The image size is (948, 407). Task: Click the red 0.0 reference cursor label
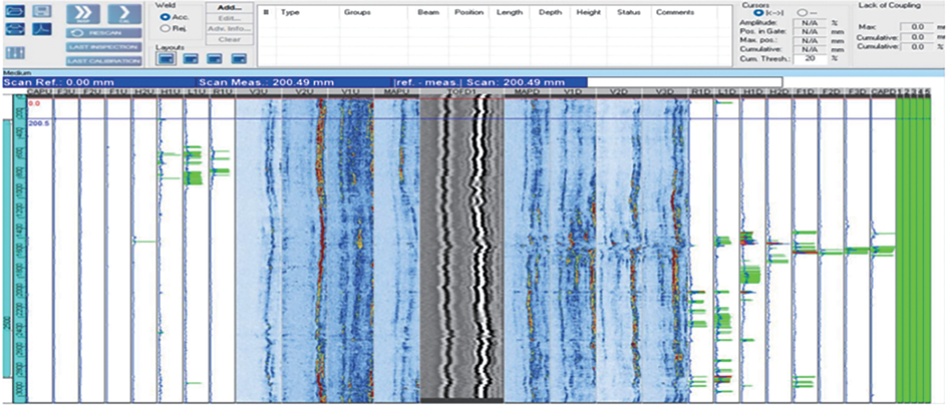[33, 103]
